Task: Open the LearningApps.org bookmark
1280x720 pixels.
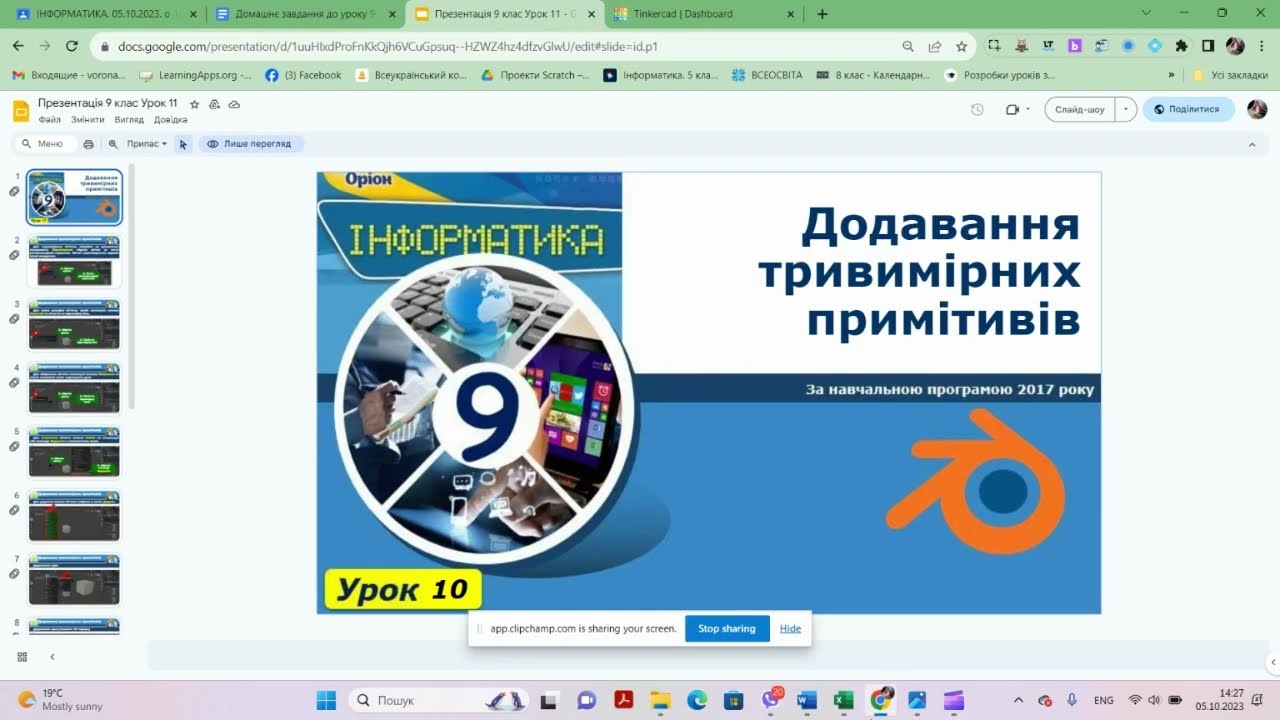Action: 195,75
